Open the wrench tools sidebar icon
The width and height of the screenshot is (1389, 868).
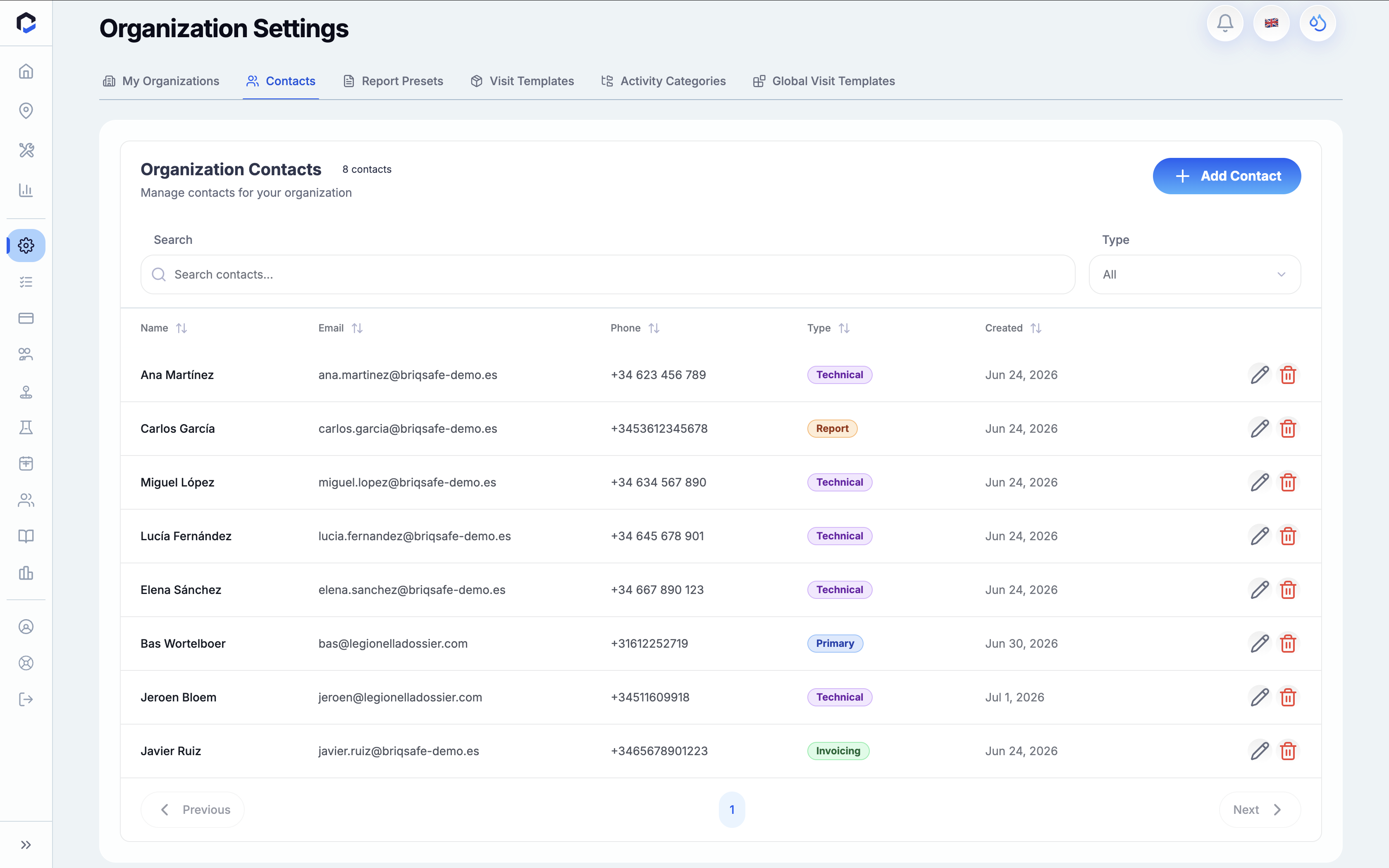tap(26, 150)
